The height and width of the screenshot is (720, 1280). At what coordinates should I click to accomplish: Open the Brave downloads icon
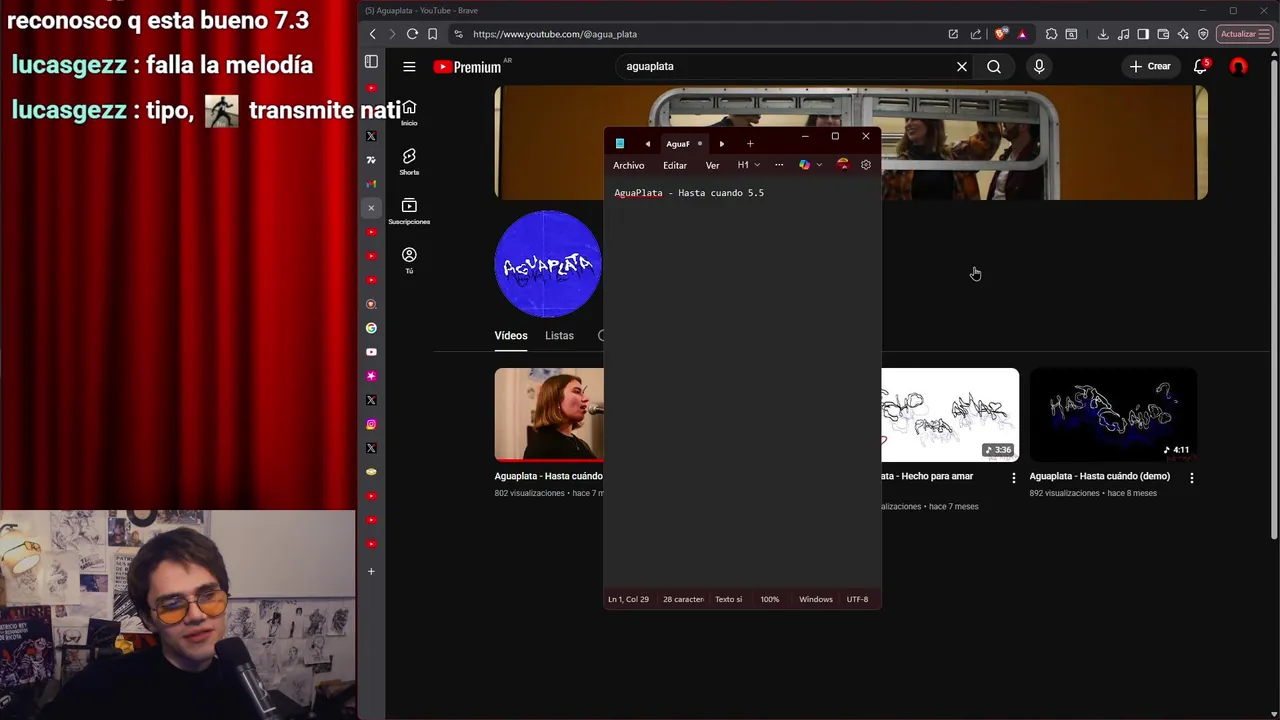click(1103, 34)
